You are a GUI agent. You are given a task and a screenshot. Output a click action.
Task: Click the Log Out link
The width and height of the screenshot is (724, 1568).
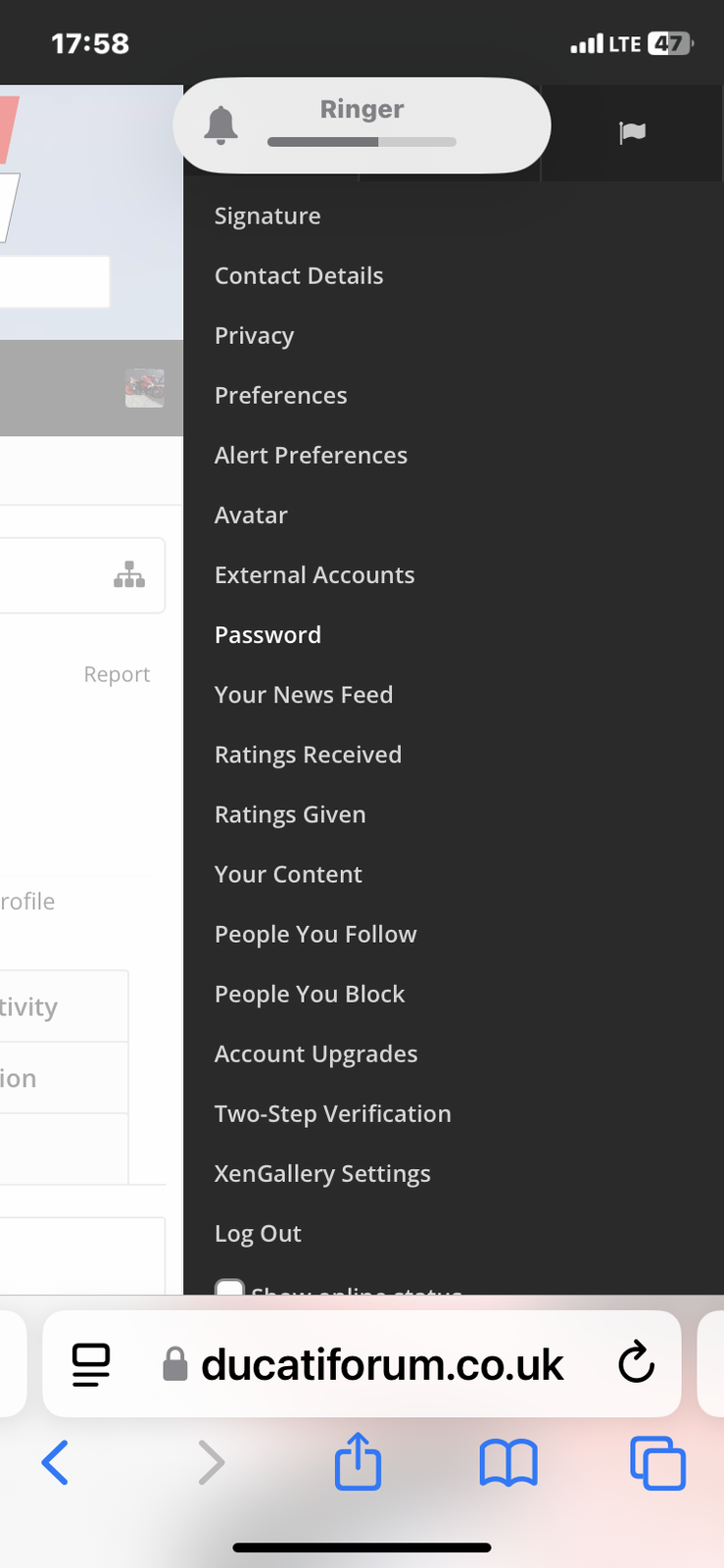pos(258,1234)
